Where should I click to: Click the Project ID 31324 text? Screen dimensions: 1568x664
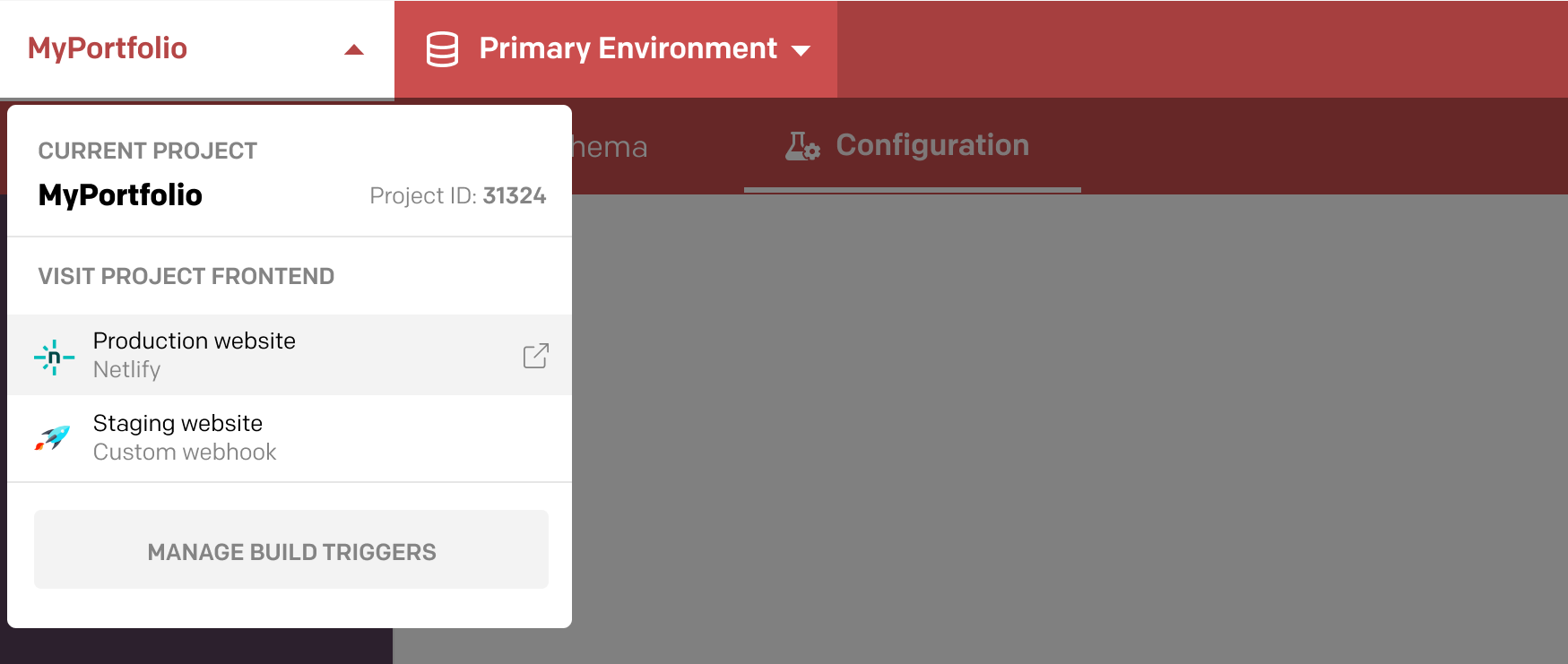[x=458, y=195]
